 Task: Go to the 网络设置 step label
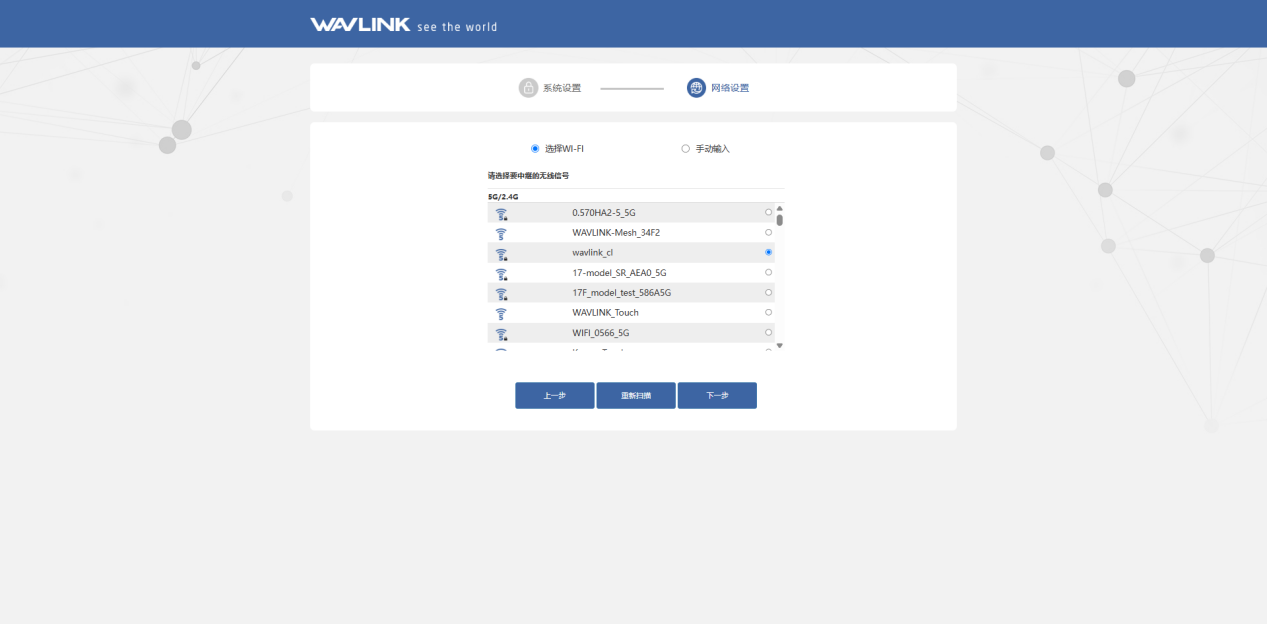pyautogui.click(x=730, y=88)
